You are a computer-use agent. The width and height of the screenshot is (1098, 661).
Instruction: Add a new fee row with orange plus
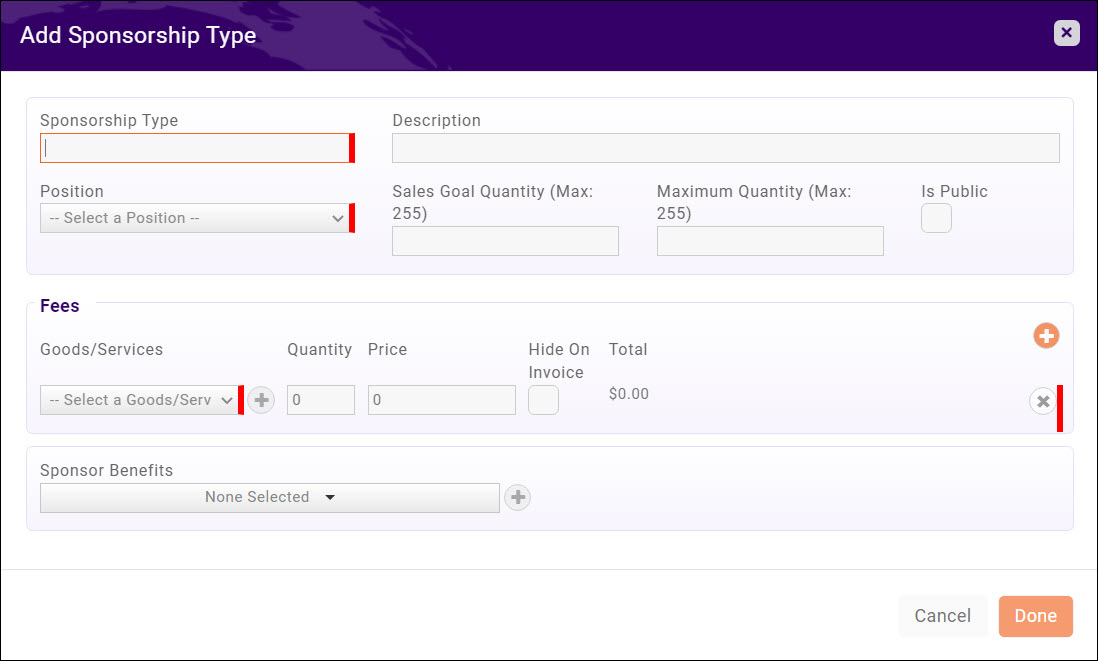point(1046,336)
